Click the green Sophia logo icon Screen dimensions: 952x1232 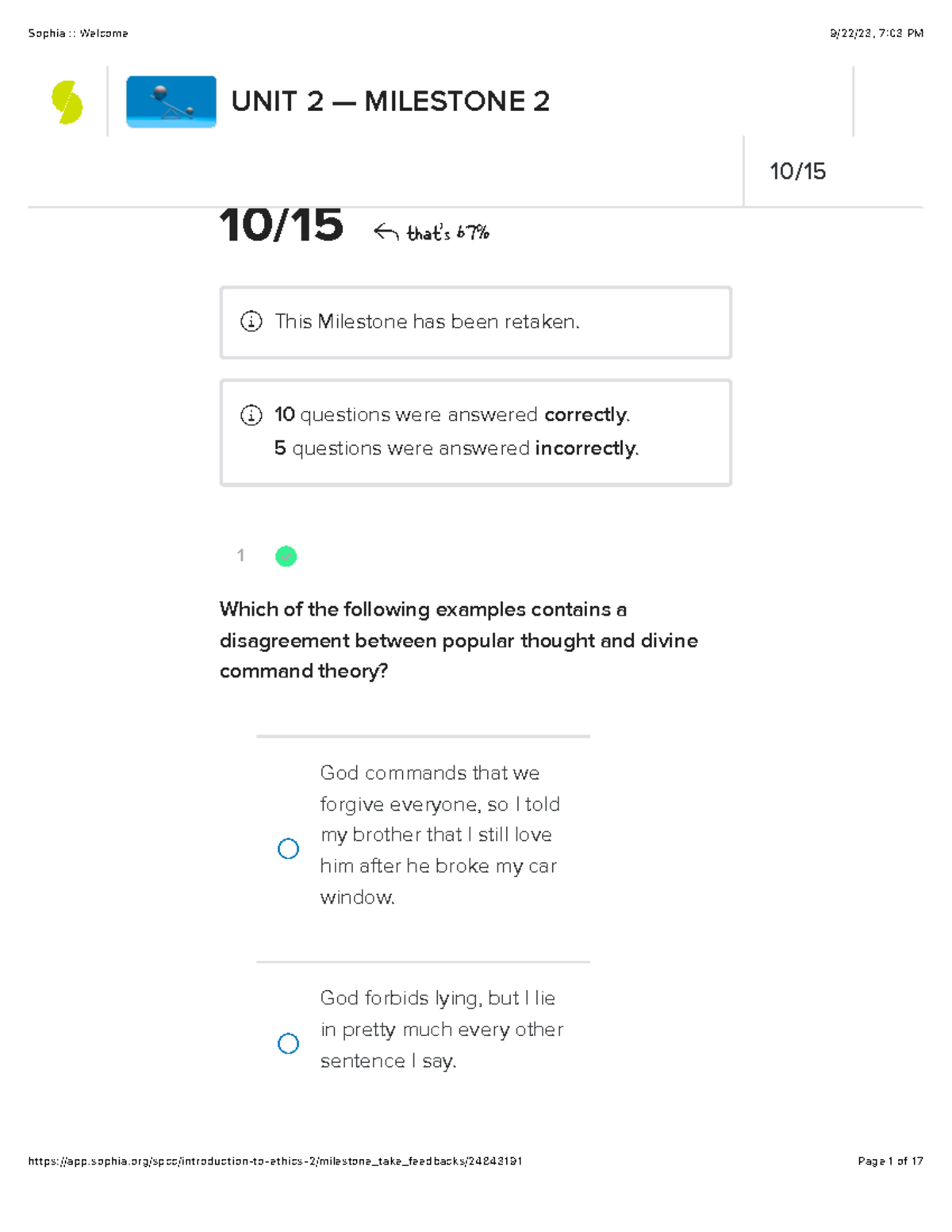point(67,102)
